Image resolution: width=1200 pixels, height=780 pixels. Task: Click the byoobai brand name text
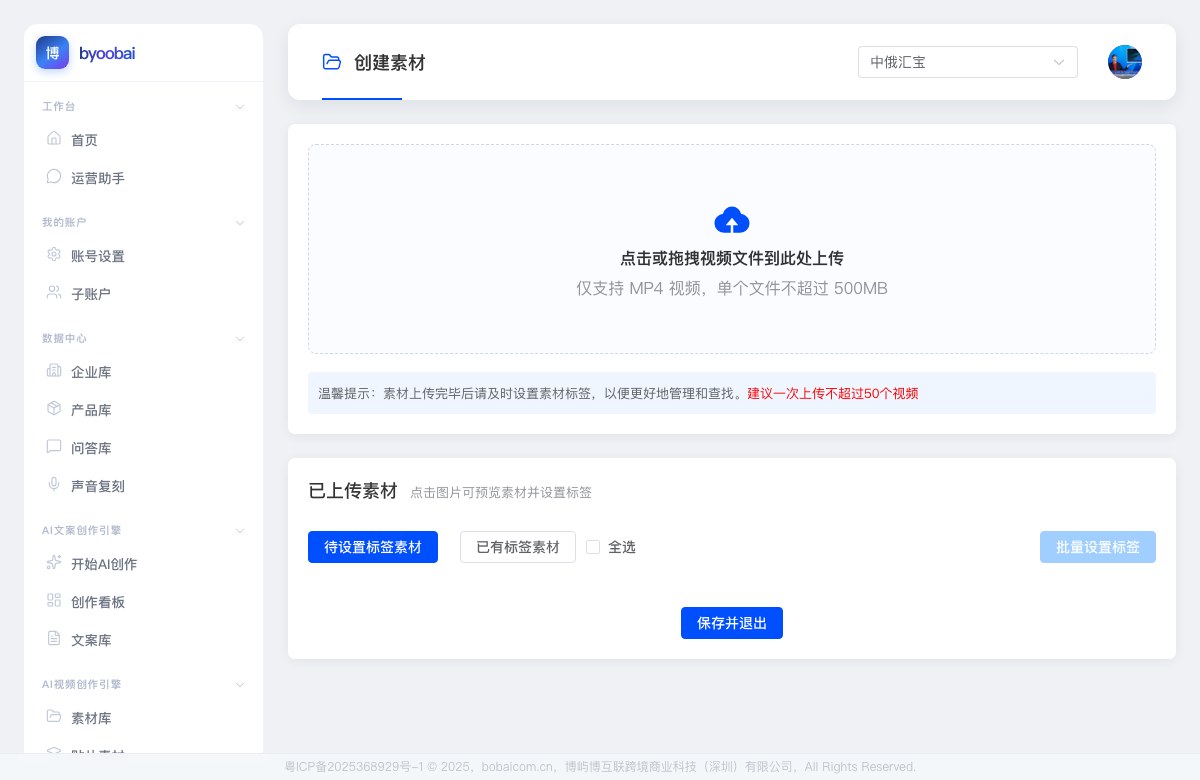click(107, 53)
